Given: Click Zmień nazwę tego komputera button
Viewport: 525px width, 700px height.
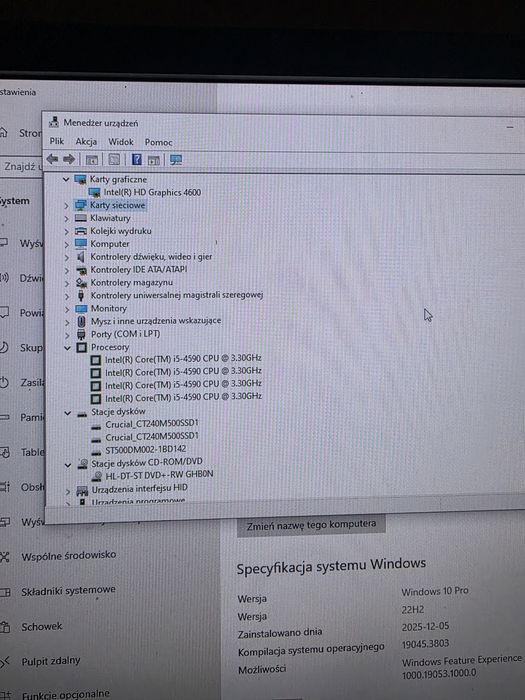Looking at the screenshot, I should tap(311, 525).
